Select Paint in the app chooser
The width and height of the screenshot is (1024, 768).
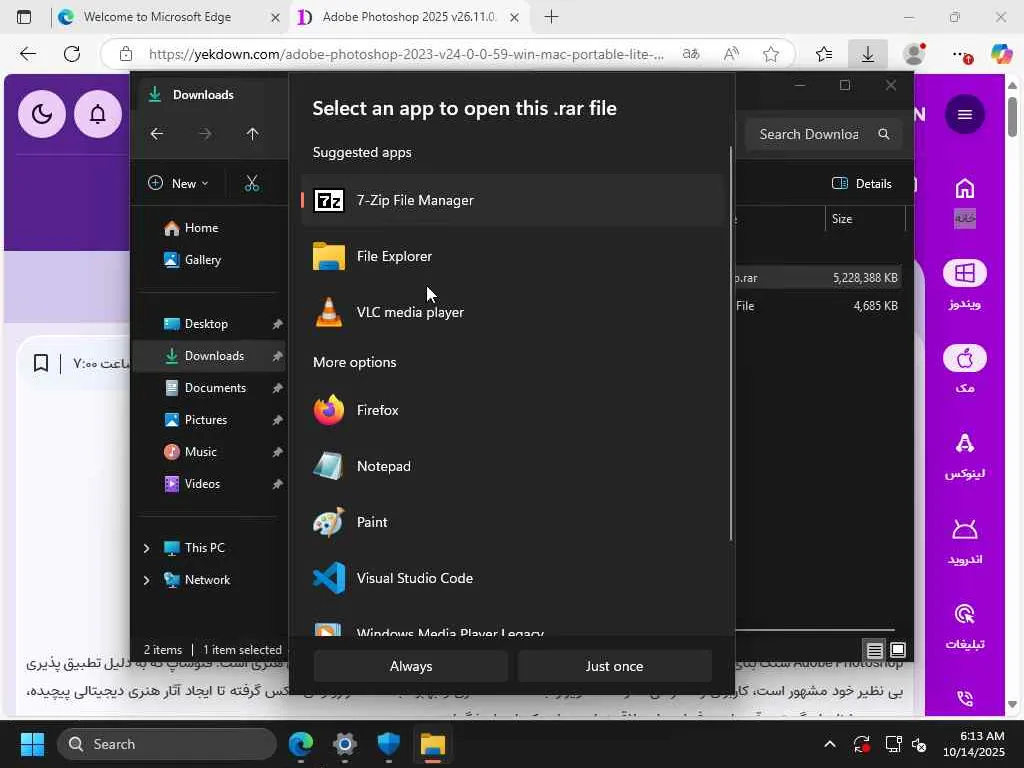pyautogui.click(x=513, y=522)
